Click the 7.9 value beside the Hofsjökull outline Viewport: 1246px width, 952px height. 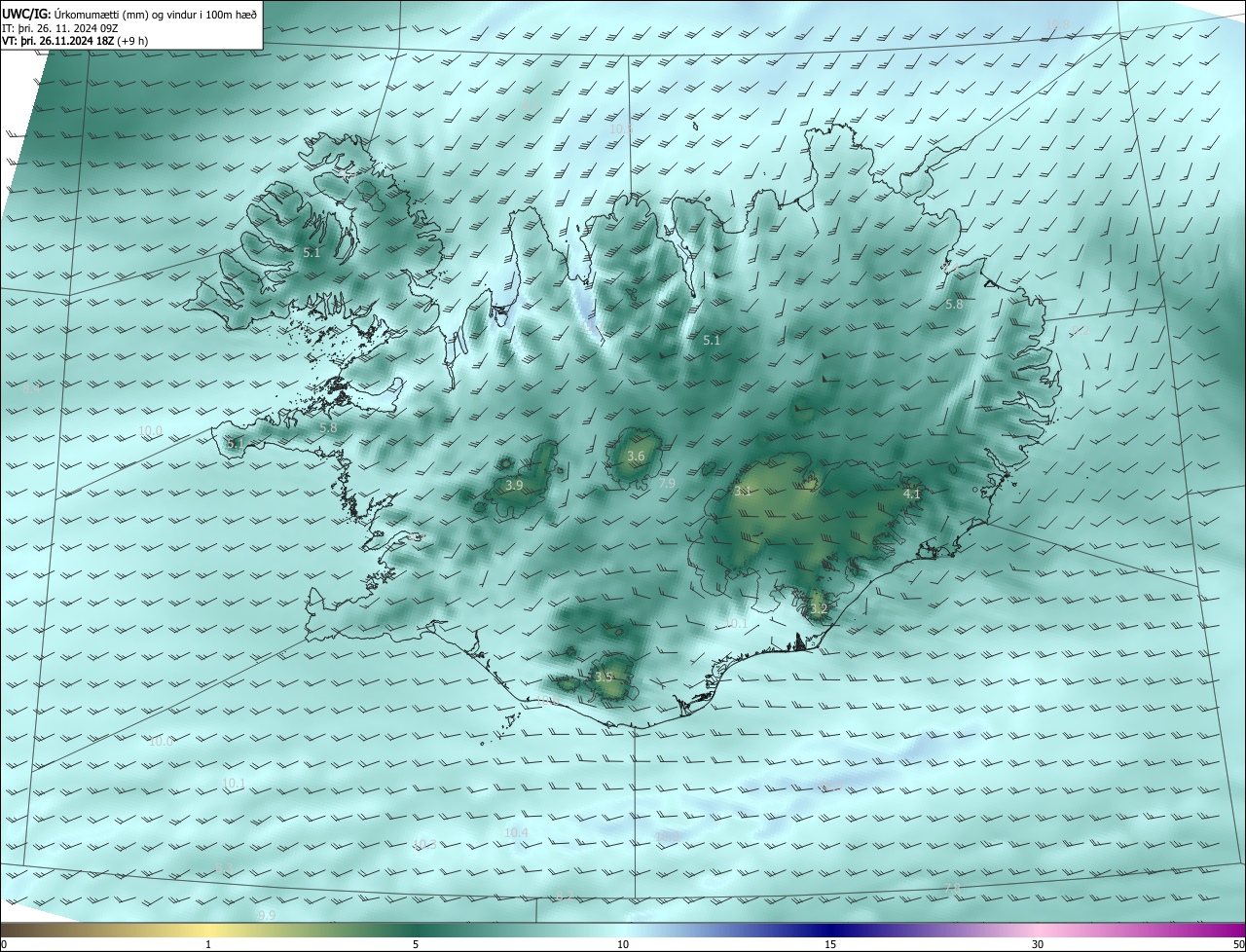coord(667,484)
